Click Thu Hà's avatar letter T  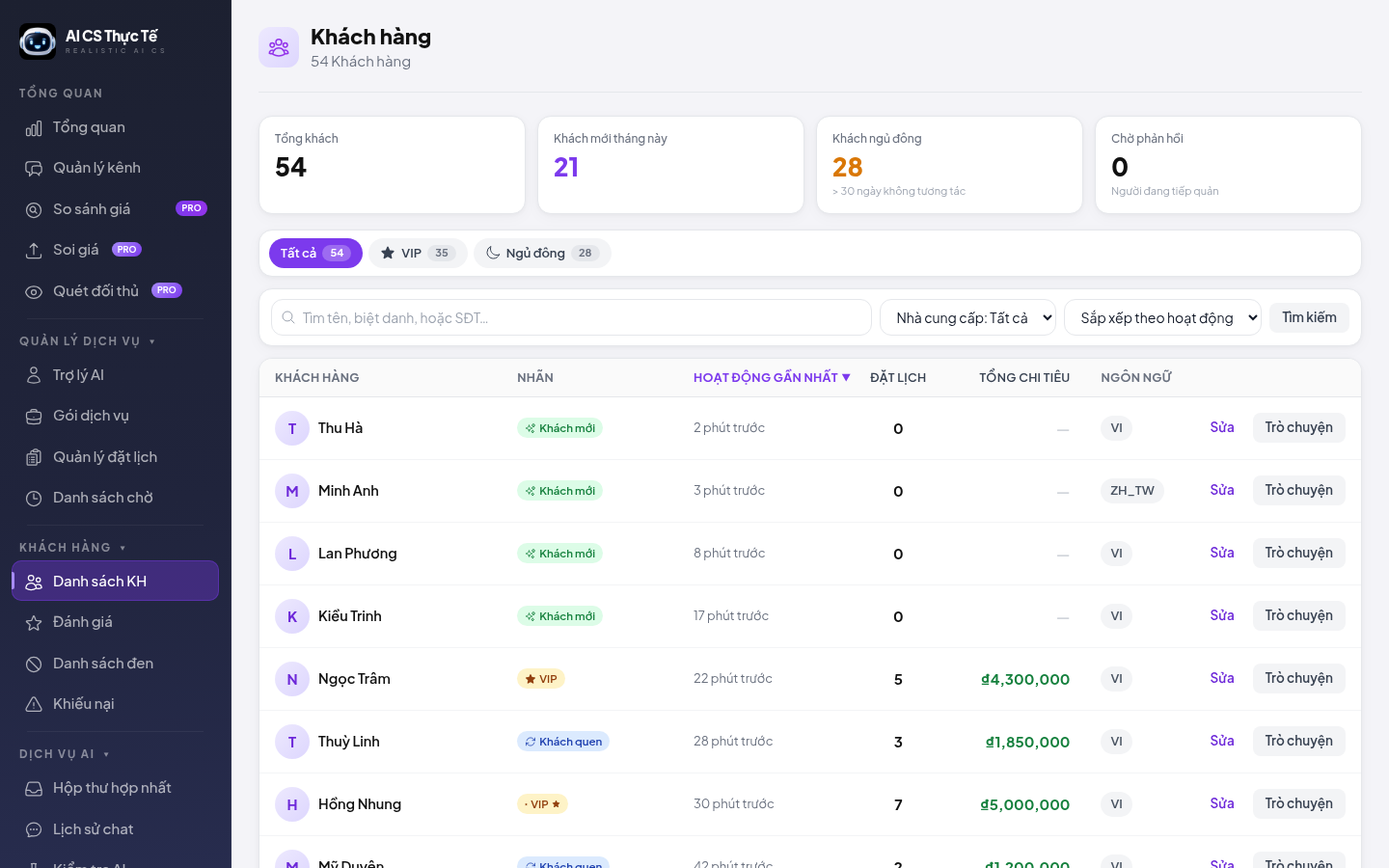click(292, 428)
